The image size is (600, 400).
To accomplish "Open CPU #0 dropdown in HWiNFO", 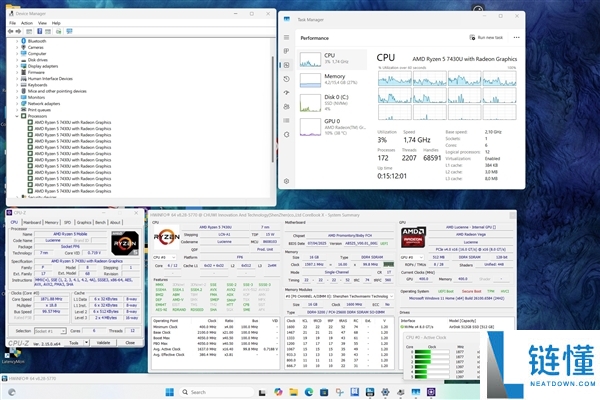I will click(x=164, y=257).
